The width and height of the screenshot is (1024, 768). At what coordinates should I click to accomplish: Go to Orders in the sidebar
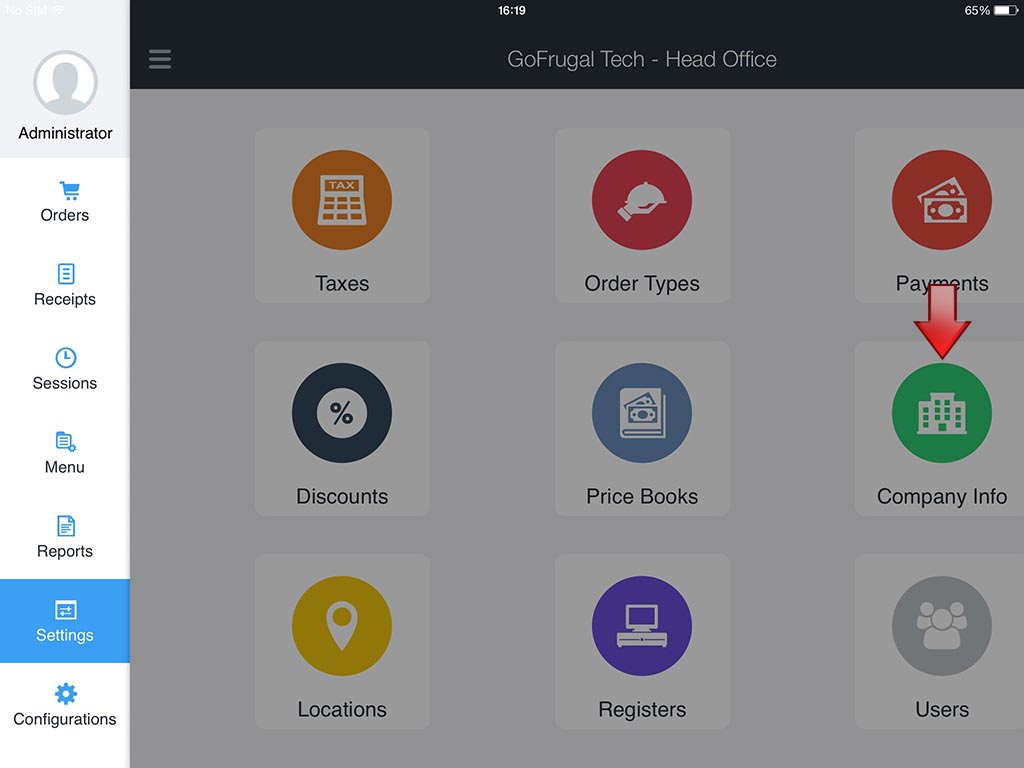[x=65, y=202]
